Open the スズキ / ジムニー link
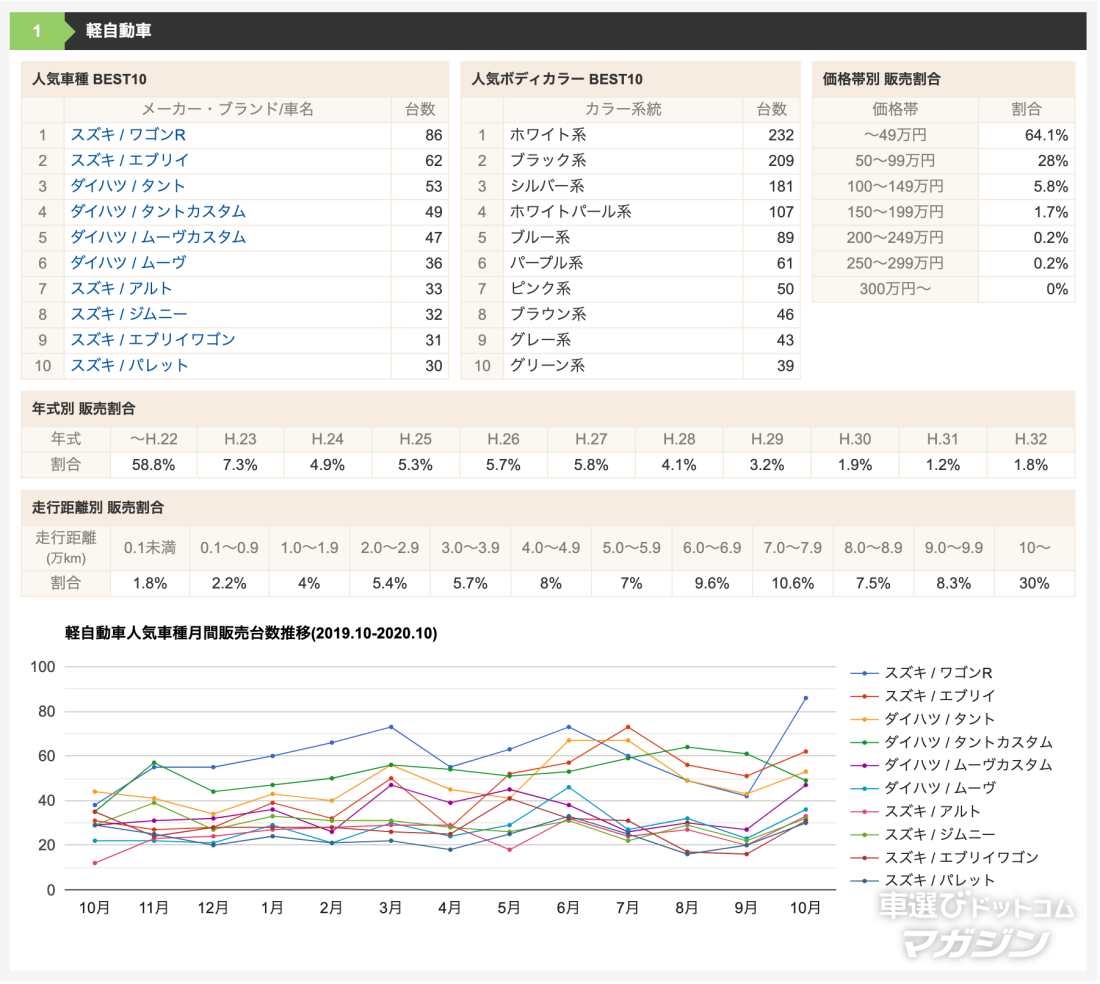1100x984 pixels. (x=128, y=314)
